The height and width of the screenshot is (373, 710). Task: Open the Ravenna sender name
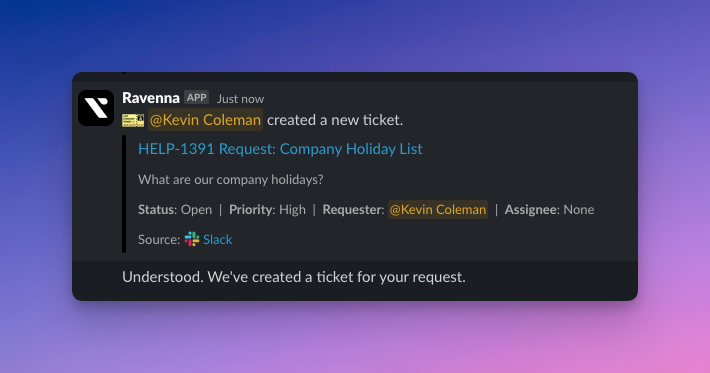coord(151,98)
